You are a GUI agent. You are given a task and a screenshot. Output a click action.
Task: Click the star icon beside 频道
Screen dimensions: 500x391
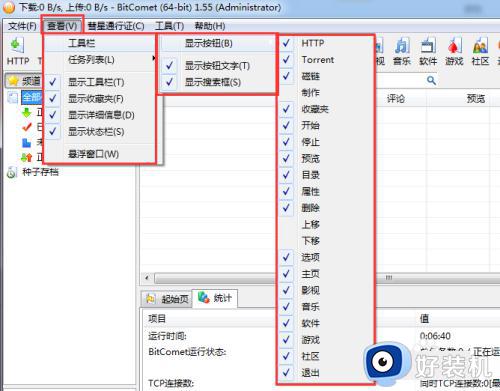click(13, 81)
